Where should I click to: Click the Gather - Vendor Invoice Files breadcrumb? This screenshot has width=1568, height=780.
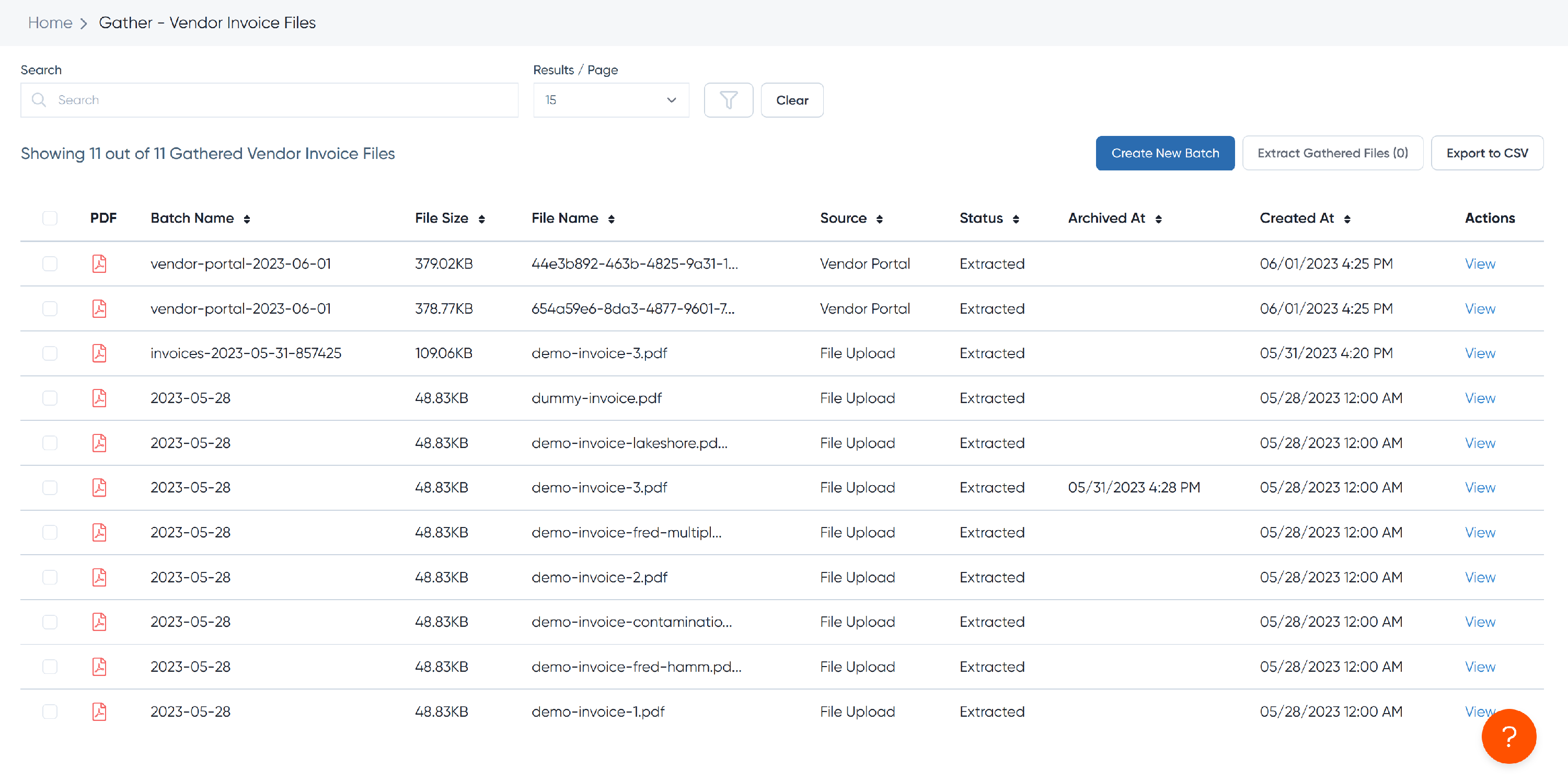pyautogui.click(x=207, y=22)
